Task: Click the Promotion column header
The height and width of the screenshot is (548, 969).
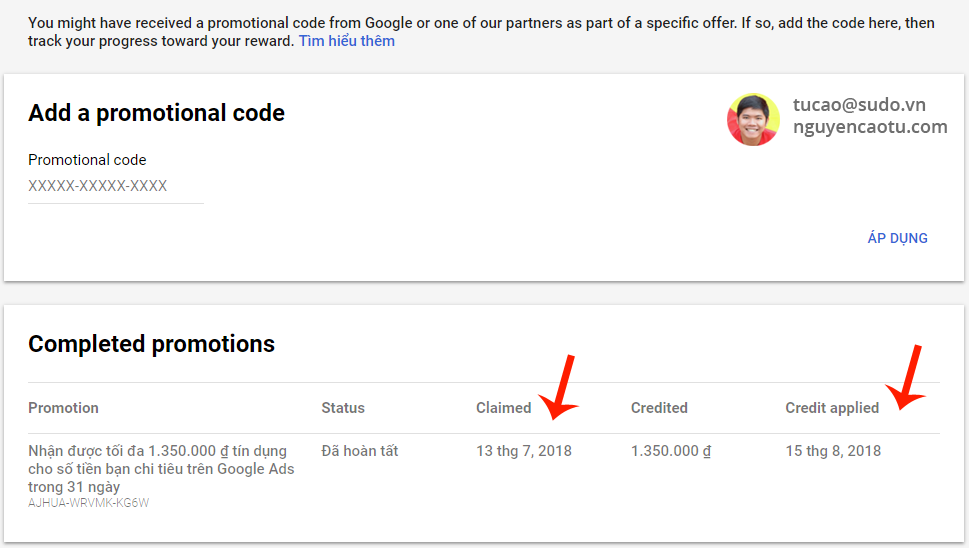Action: pyautogui.click(x=63, y=408)
